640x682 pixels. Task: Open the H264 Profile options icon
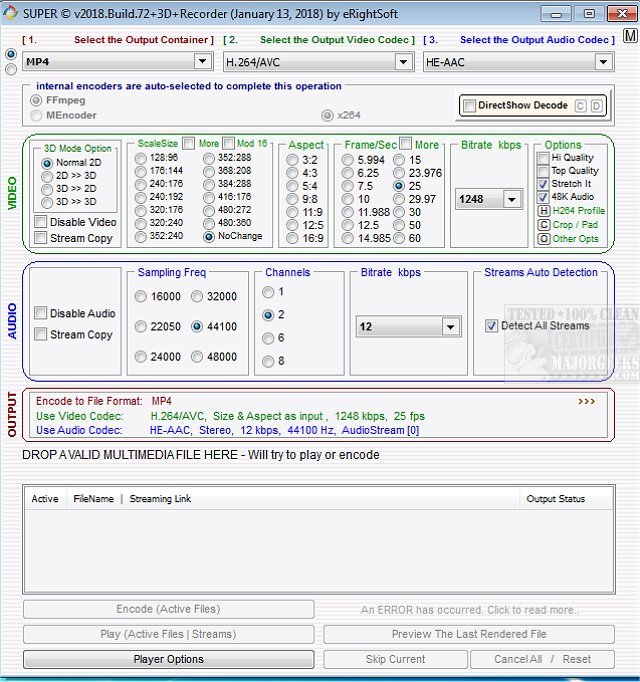pyautogui.click(x=543, y=211)
